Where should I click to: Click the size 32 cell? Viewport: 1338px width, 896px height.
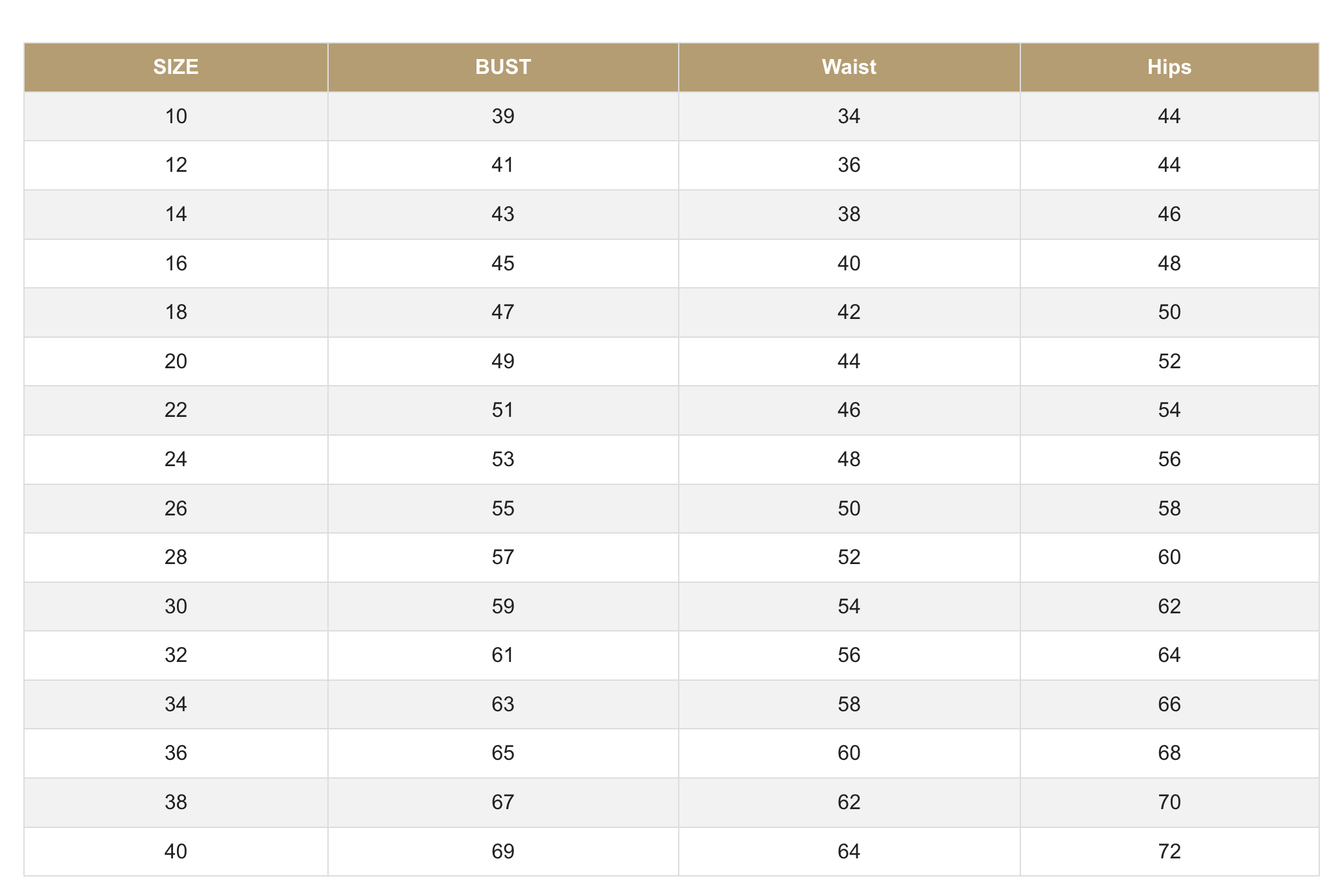click(176, 655)
